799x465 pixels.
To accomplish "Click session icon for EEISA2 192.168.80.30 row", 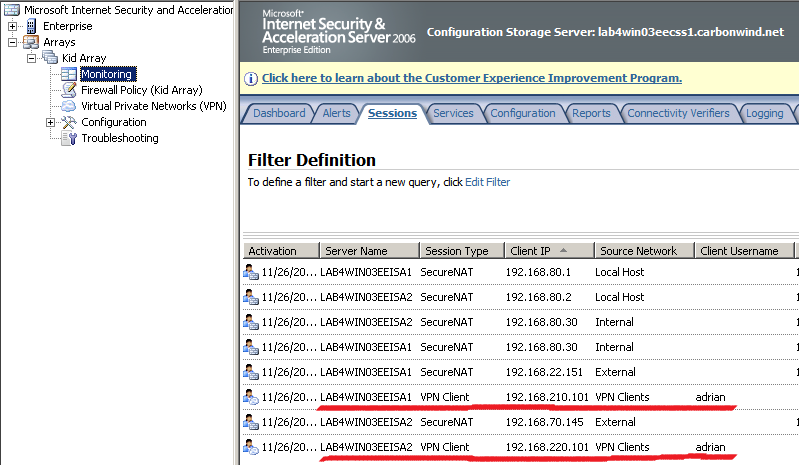I will tap(251, 322).
